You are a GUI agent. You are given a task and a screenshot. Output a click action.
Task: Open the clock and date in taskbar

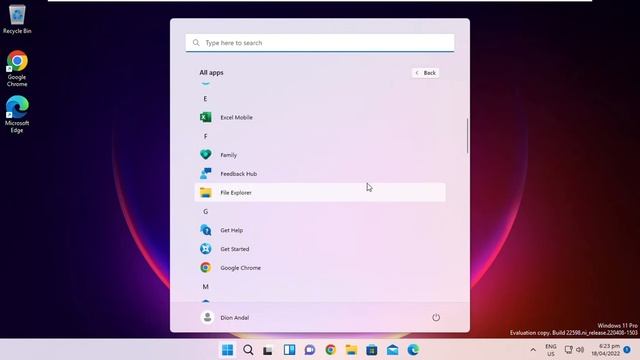606,350
